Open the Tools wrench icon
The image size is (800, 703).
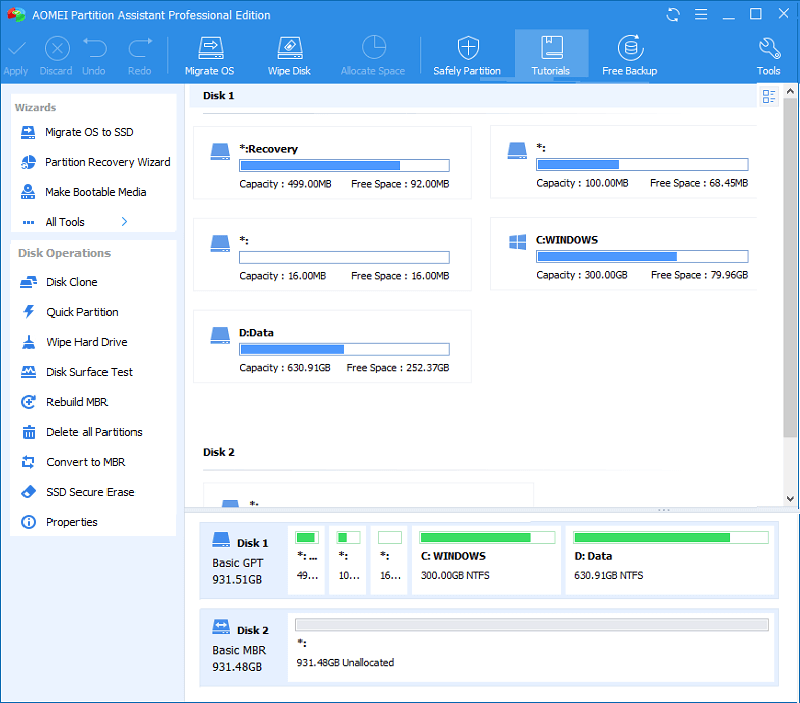point(769,48)
